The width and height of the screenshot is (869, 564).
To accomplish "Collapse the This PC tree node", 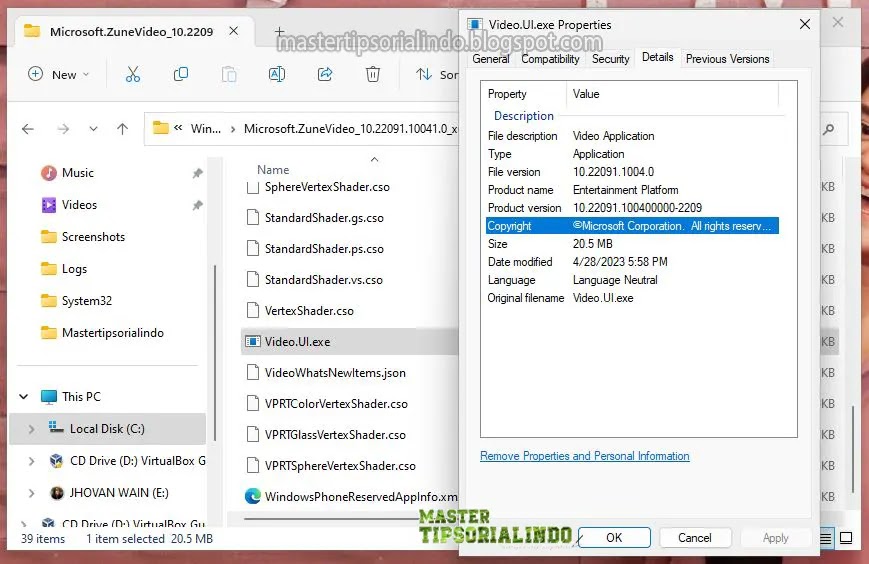I will (24, 397).
